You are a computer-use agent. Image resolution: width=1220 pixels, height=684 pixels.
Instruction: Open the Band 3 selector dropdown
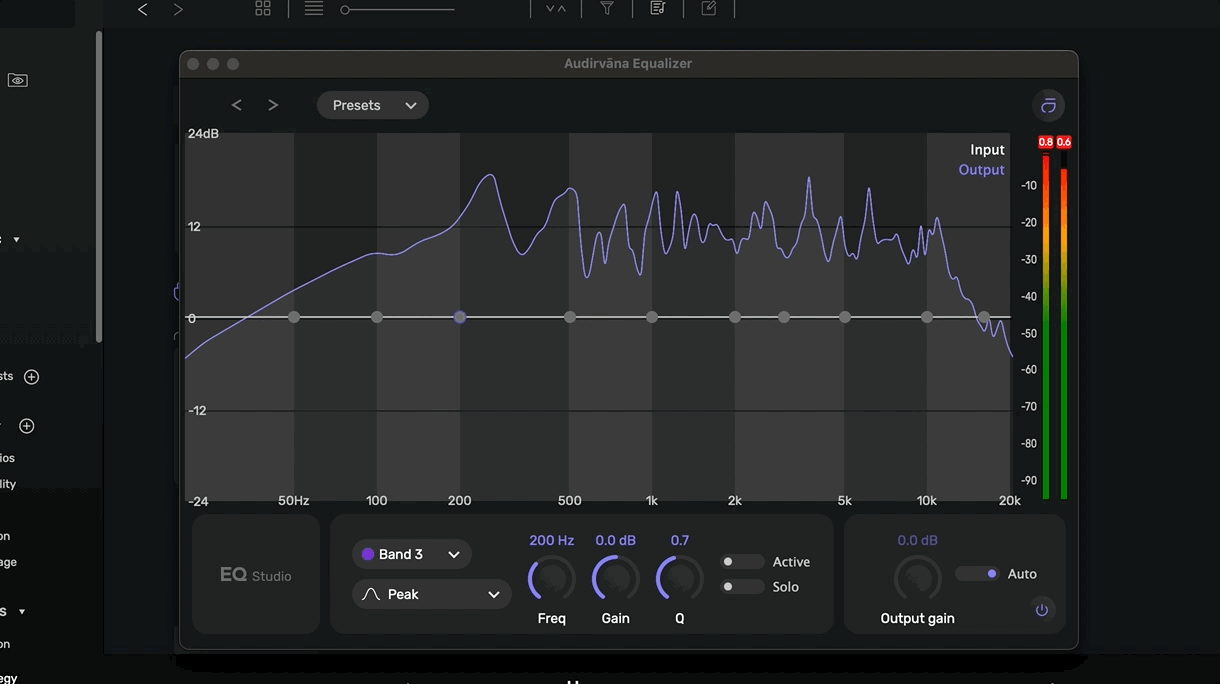(x=412, y=554)
